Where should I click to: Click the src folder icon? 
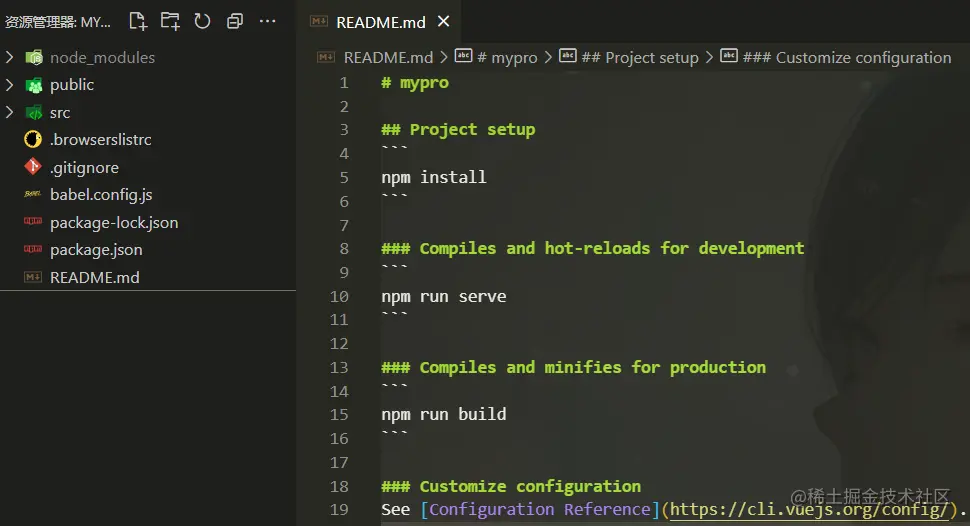click(33, 113)
